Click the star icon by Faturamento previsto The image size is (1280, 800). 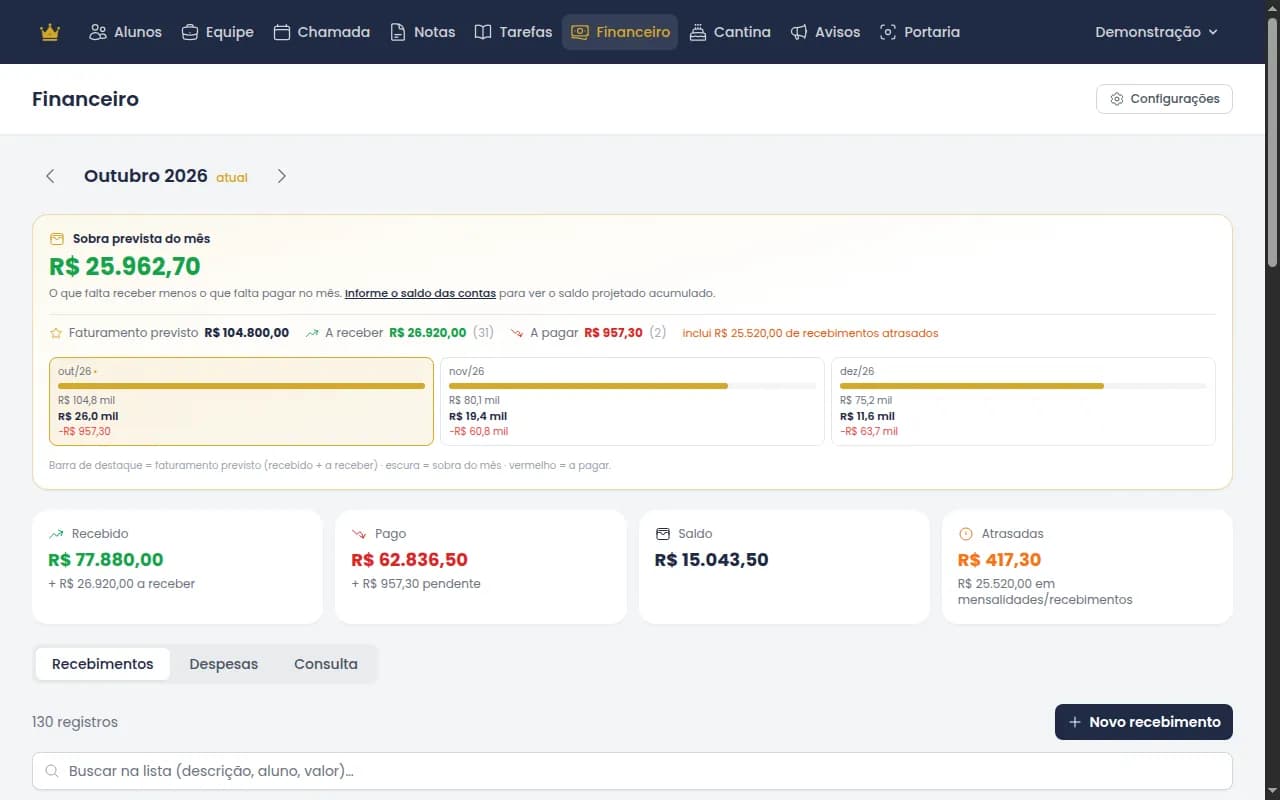tap(56, 332)
